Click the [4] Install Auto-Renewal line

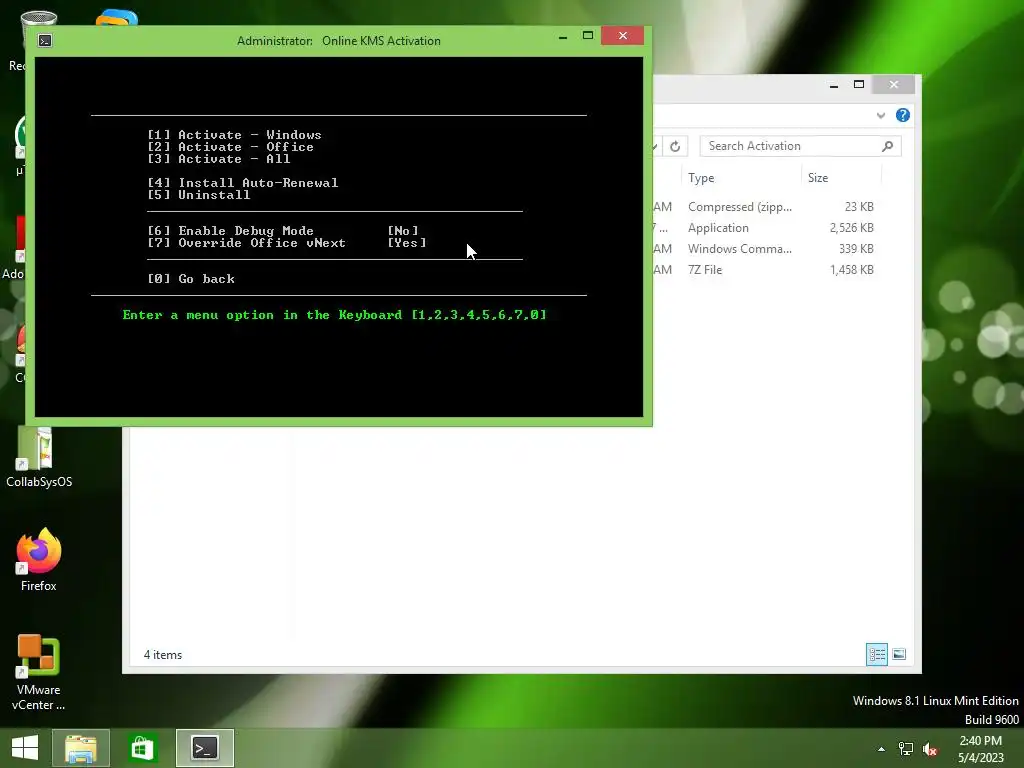point(243,183)
